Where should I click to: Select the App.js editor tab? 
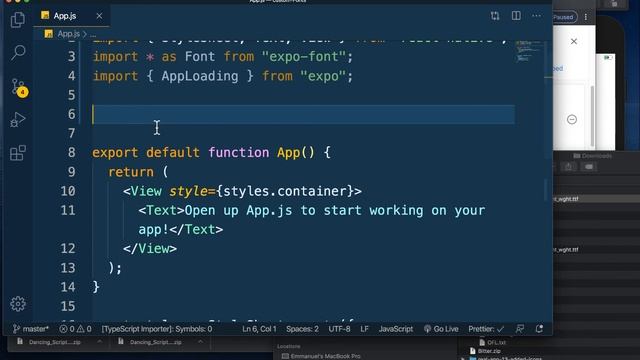[x=64, y=16]
